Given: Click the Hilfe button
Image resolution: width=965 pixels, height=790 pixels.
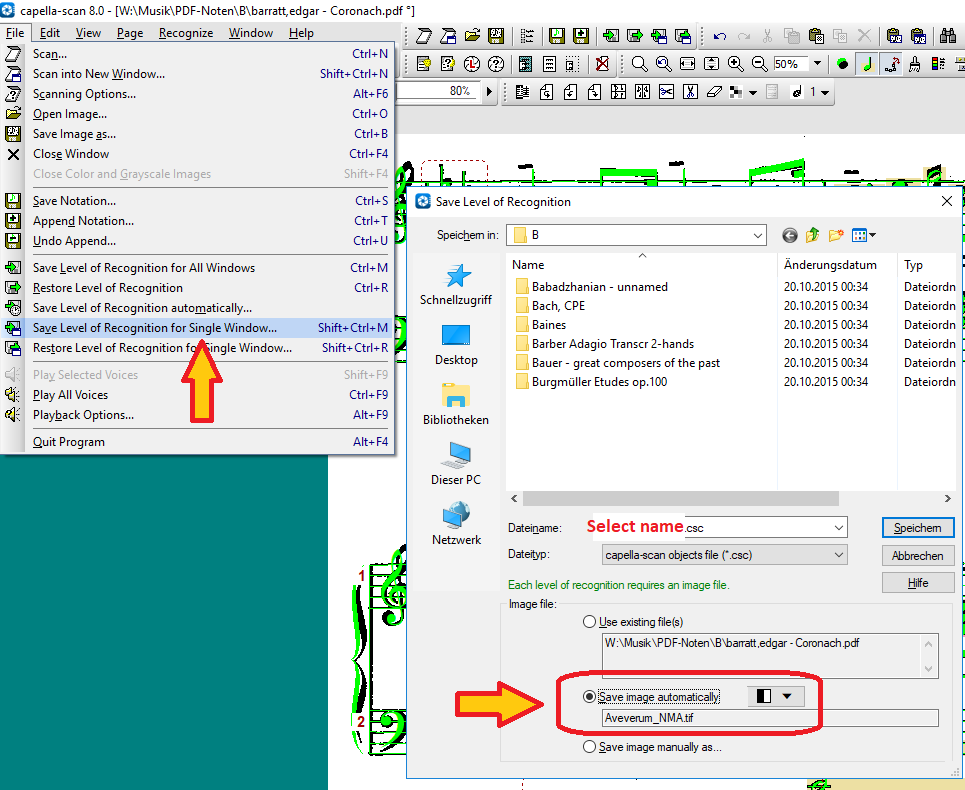Looking at the screenshot, I should click(918, 583).
